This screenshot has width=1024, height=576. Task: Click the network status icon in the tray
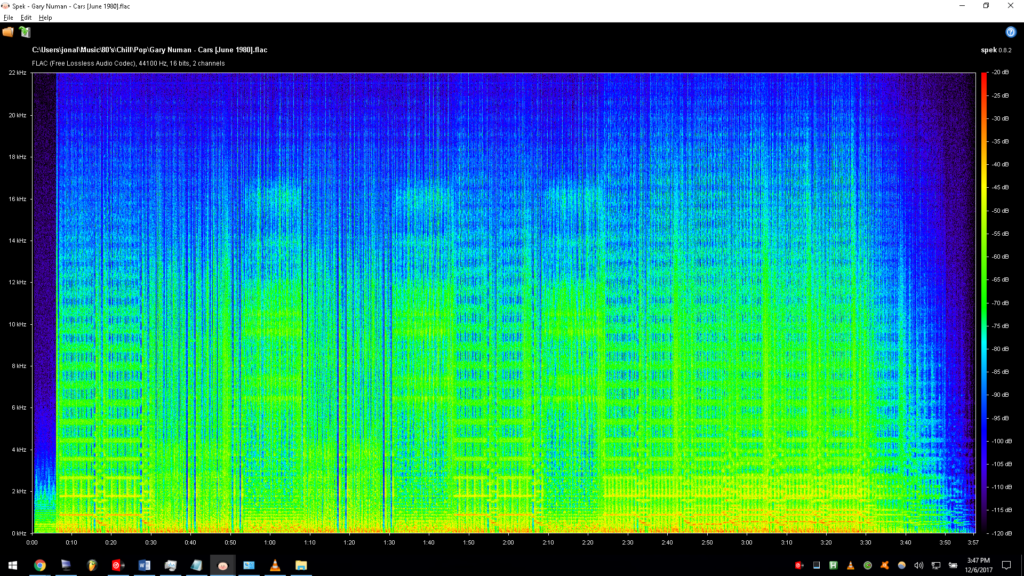936,566
